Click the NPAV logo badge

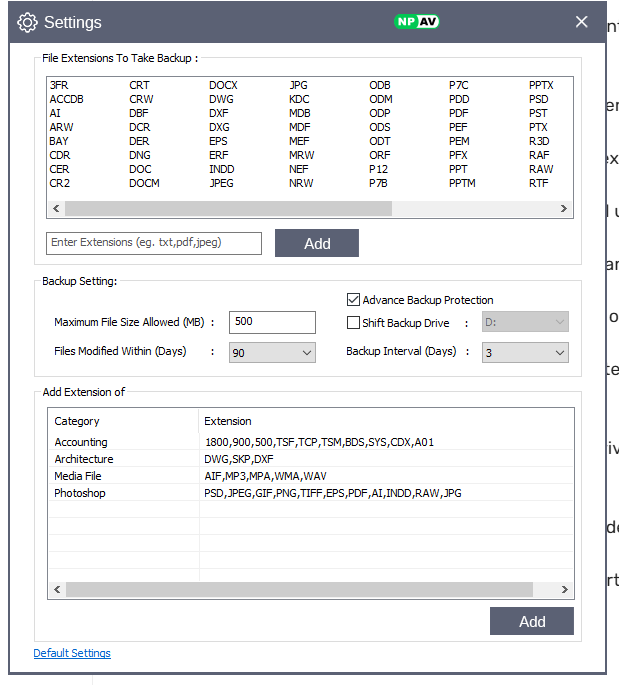click(417, 21)
